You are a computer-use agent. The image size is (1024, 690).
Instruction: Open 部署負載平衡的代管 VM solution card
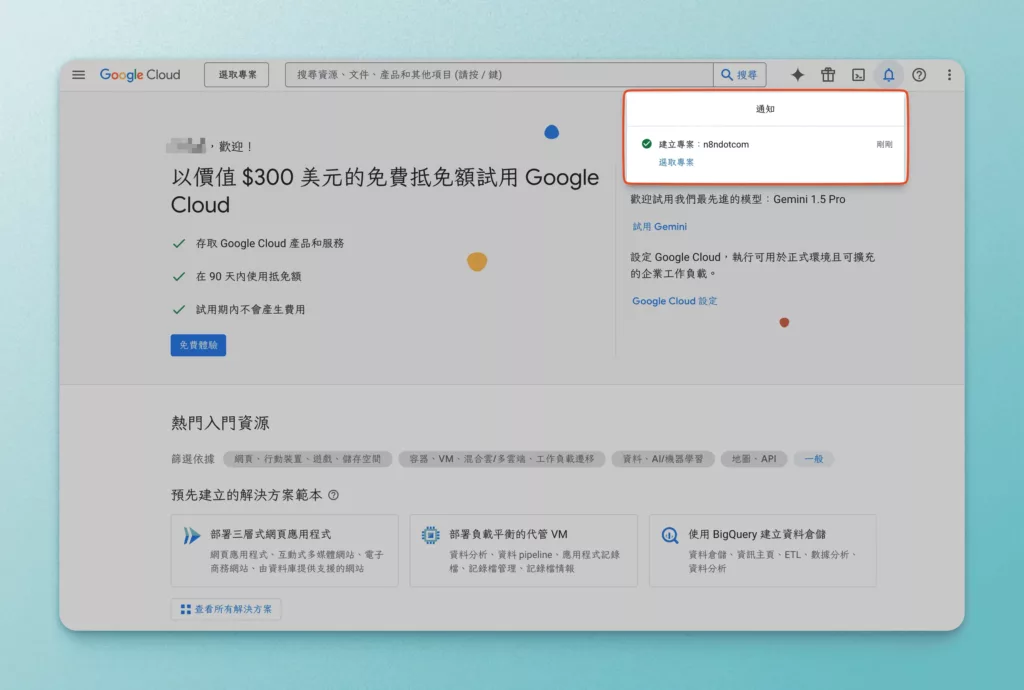click(524, 550)
